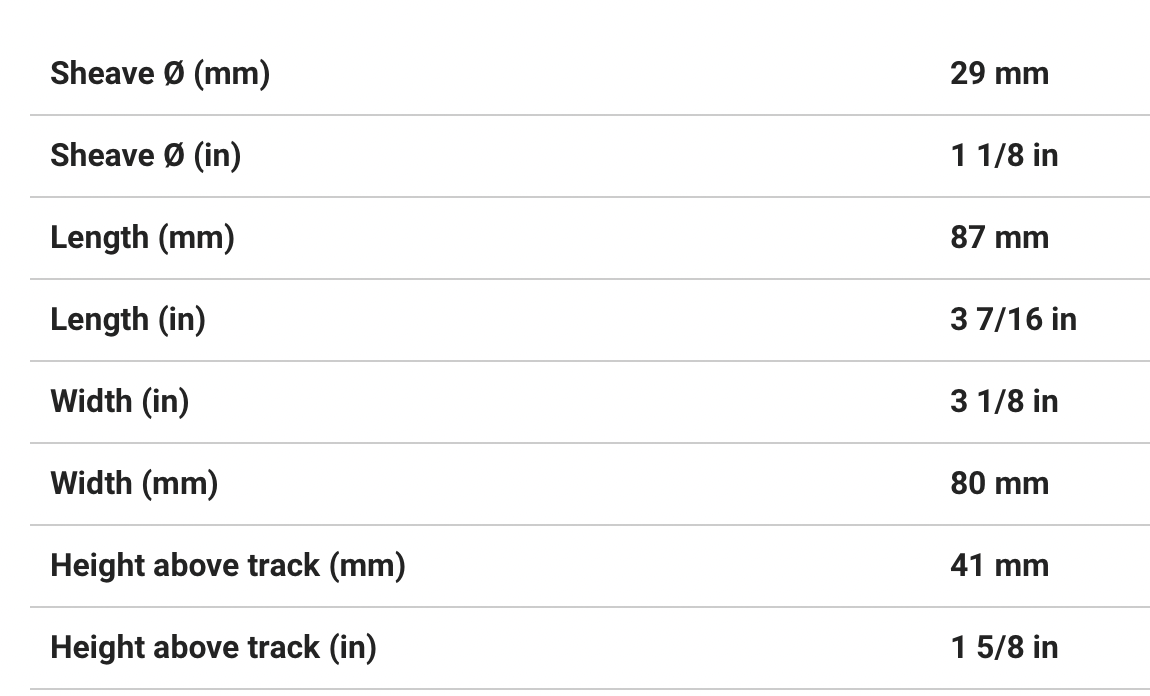1150x696 pixels.
Task: Click the "Width (in)" label
Action: 119,402
